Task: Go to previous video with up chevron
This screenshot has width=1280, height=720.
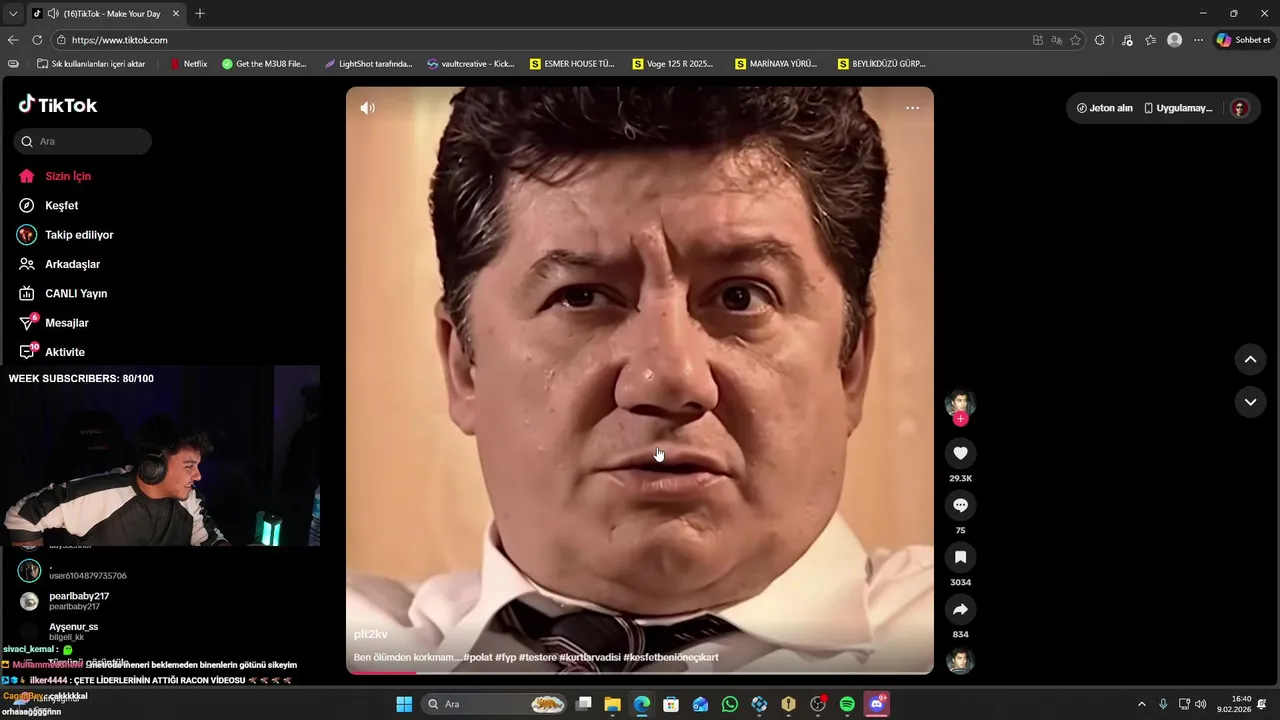Action: pyautogui.click(x=1250, y=359)
